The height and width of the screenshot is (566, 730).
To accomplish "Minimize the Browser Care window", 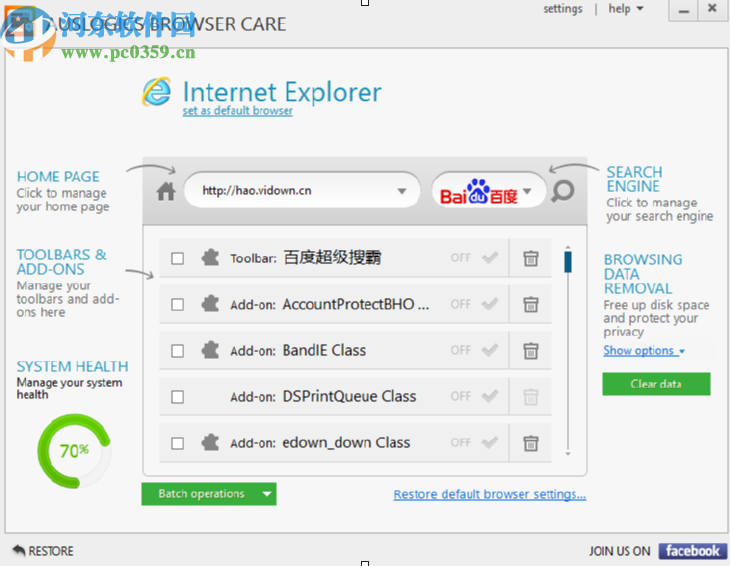I will (x=683, y=10).
